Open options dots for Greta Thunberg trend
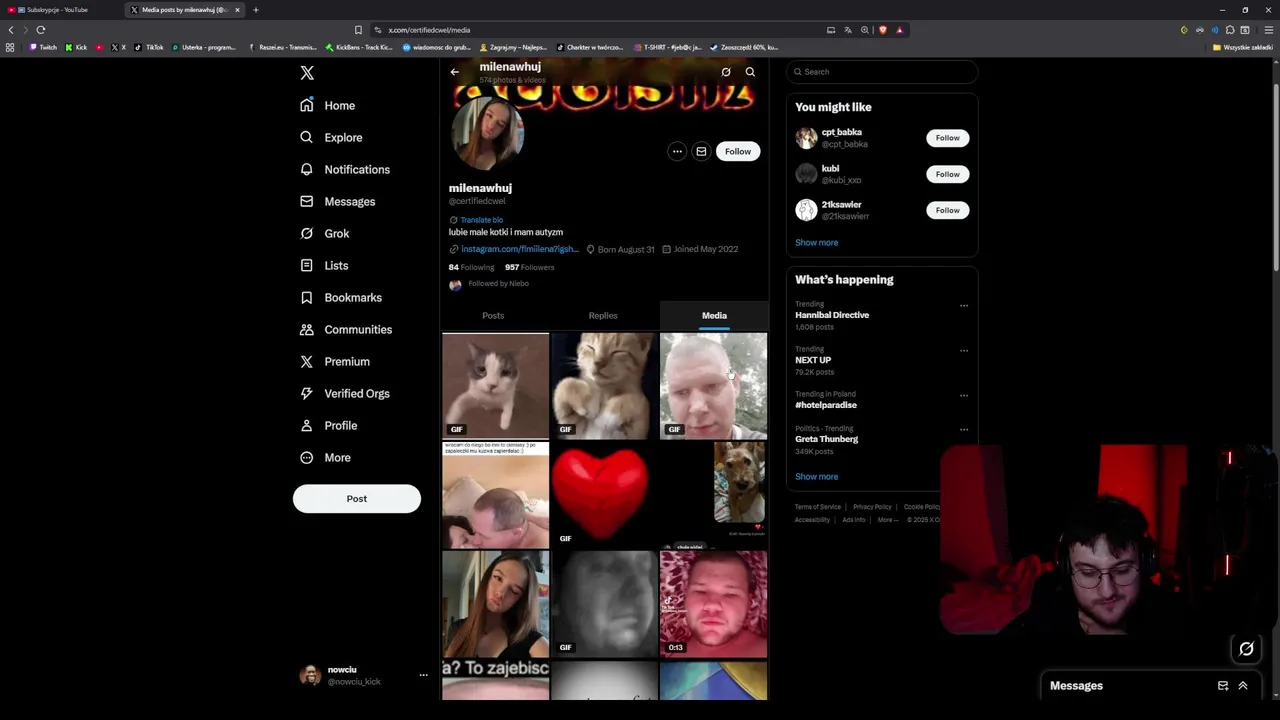 coord(964,430)
